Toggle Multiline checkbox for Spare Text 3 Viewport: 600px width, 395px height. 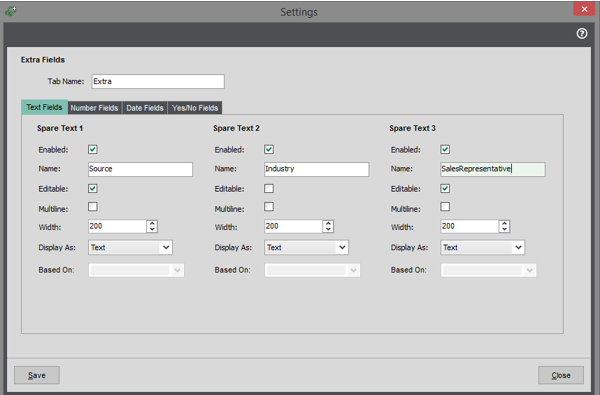point(445,207)
